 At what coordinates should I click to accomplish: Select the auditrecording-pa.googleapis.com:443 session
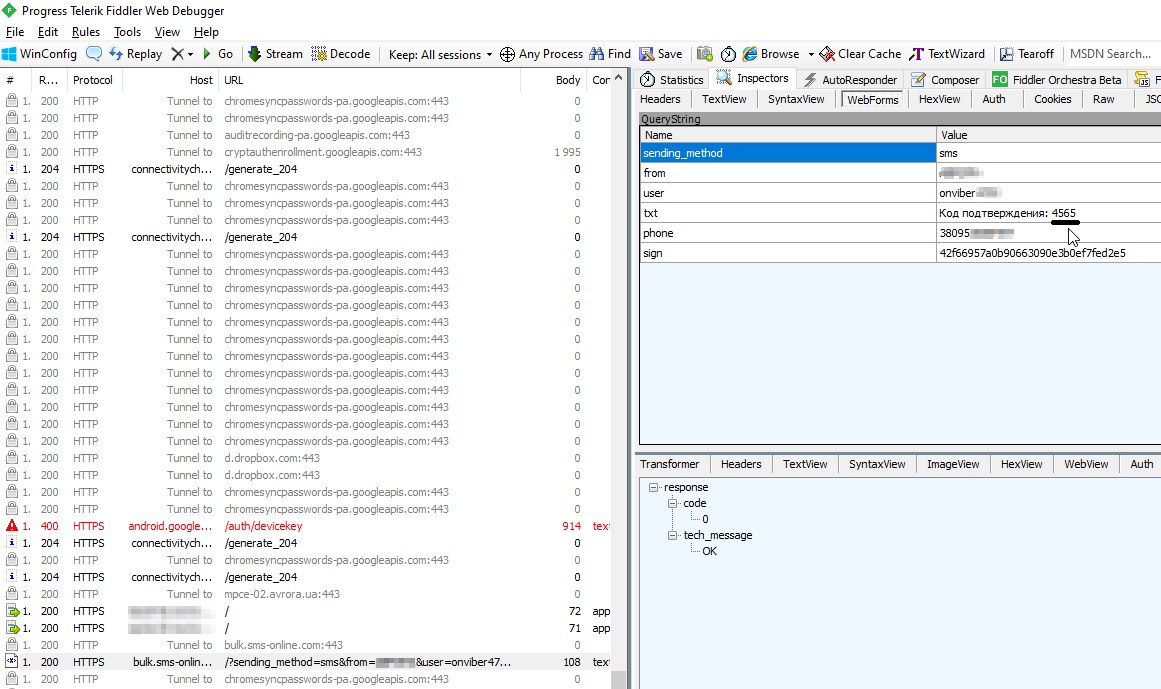point(307,135)
